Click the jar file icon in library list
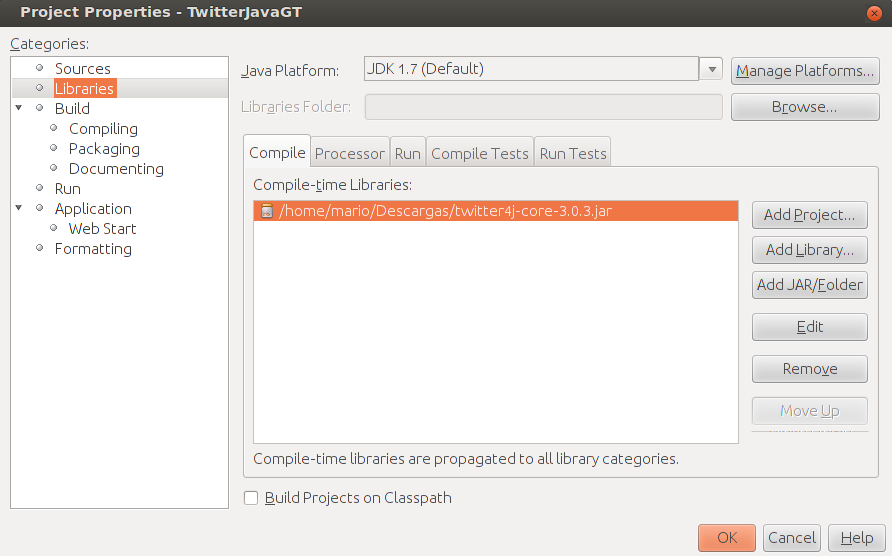Screen dimensions: 892x556 pos(267,211)
